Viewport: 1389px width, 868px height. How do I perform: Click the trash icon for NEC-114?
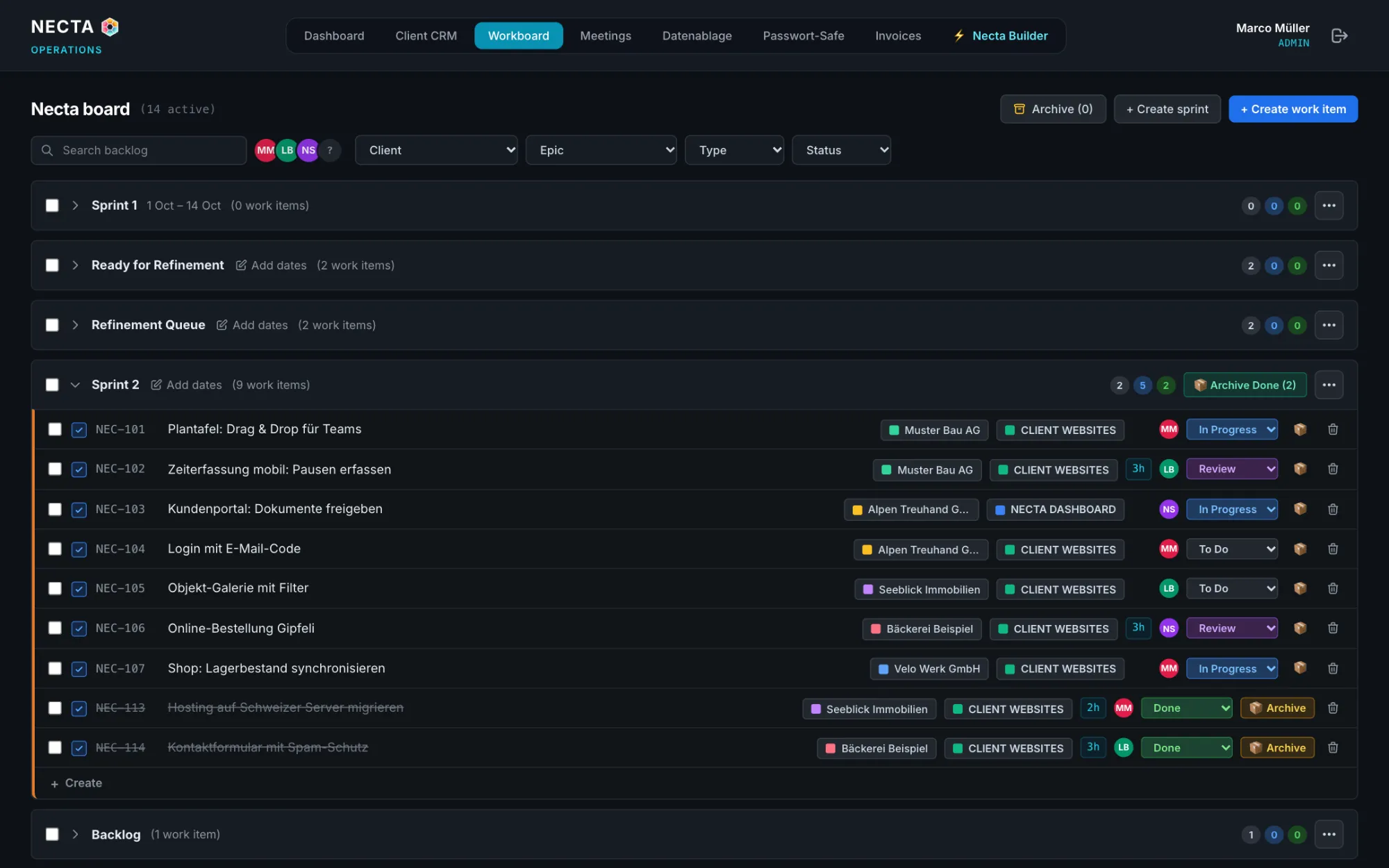pos(1333,747)
